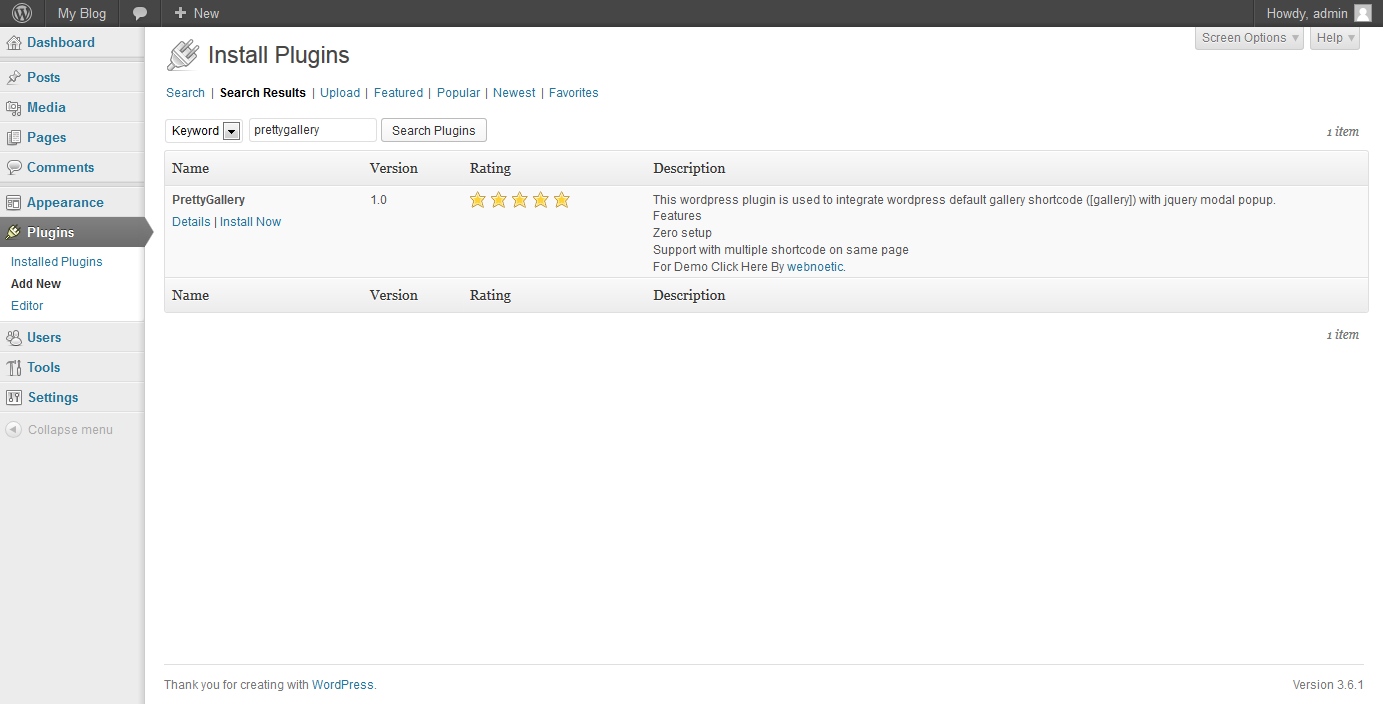1383x704 pixels.
Task: Expand the Help panel
Action: pos(1334,38)
